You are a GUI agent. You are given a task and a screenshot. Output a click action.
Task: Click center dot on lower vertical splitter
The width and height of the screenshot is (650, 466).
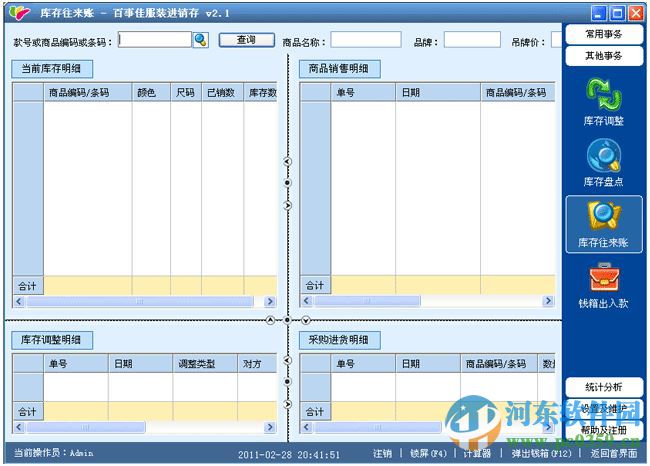(x=287, y=381)
